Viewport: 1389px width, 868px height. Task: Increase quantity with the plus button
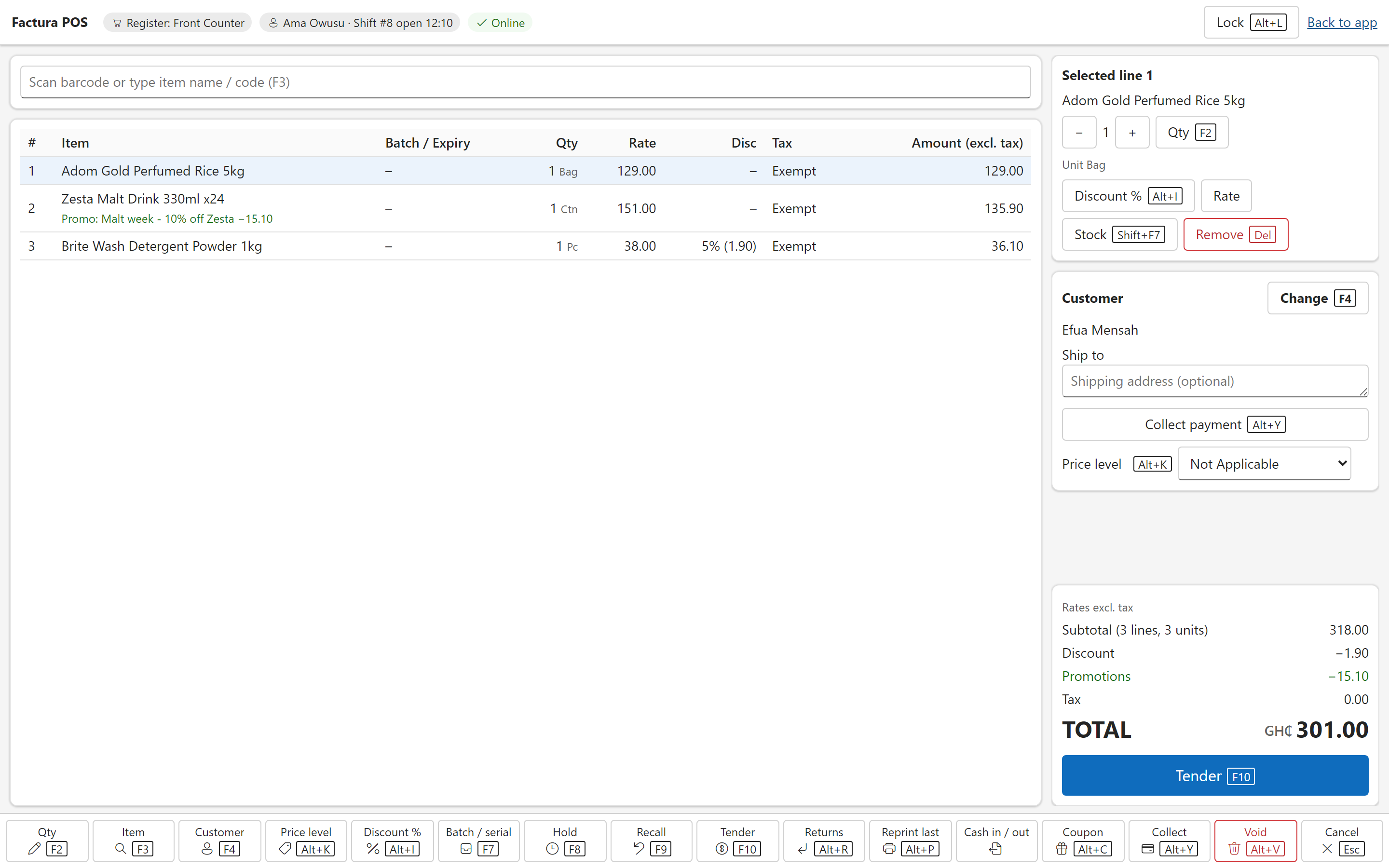(1132, 133)
